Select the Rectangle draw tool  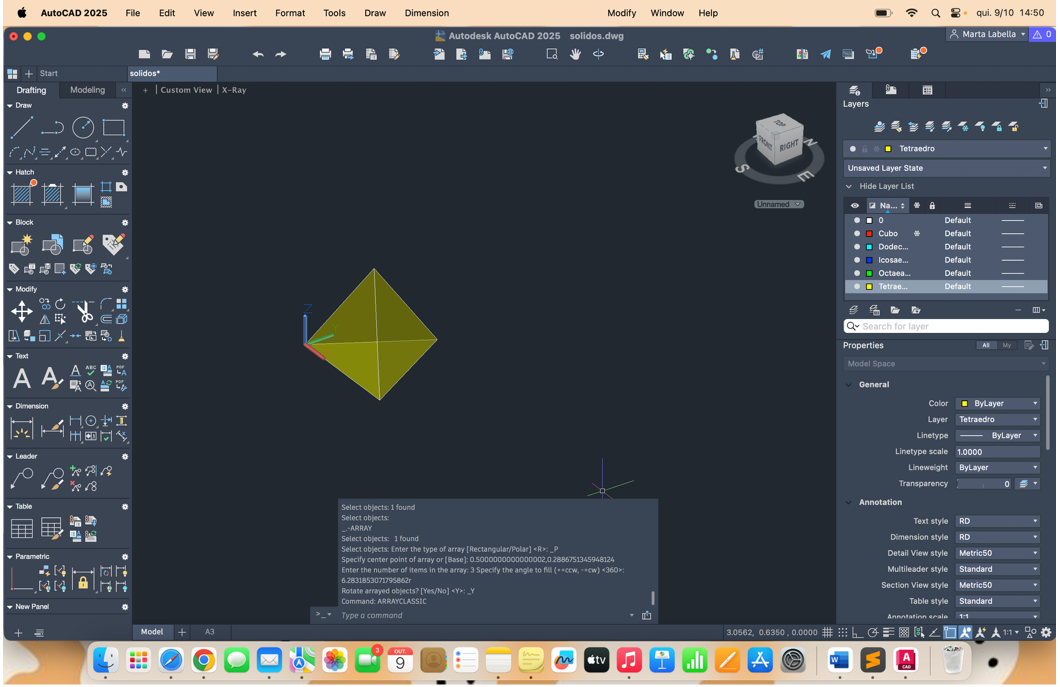click(x=114, y=128)
